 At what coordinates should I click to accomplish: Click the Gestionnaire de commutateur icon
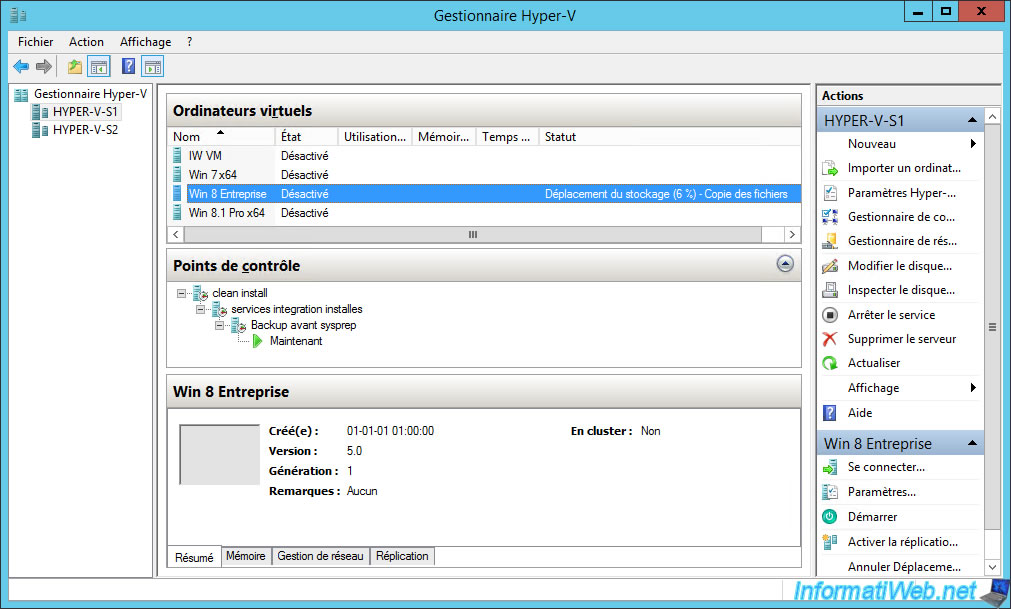coord(830,217)
